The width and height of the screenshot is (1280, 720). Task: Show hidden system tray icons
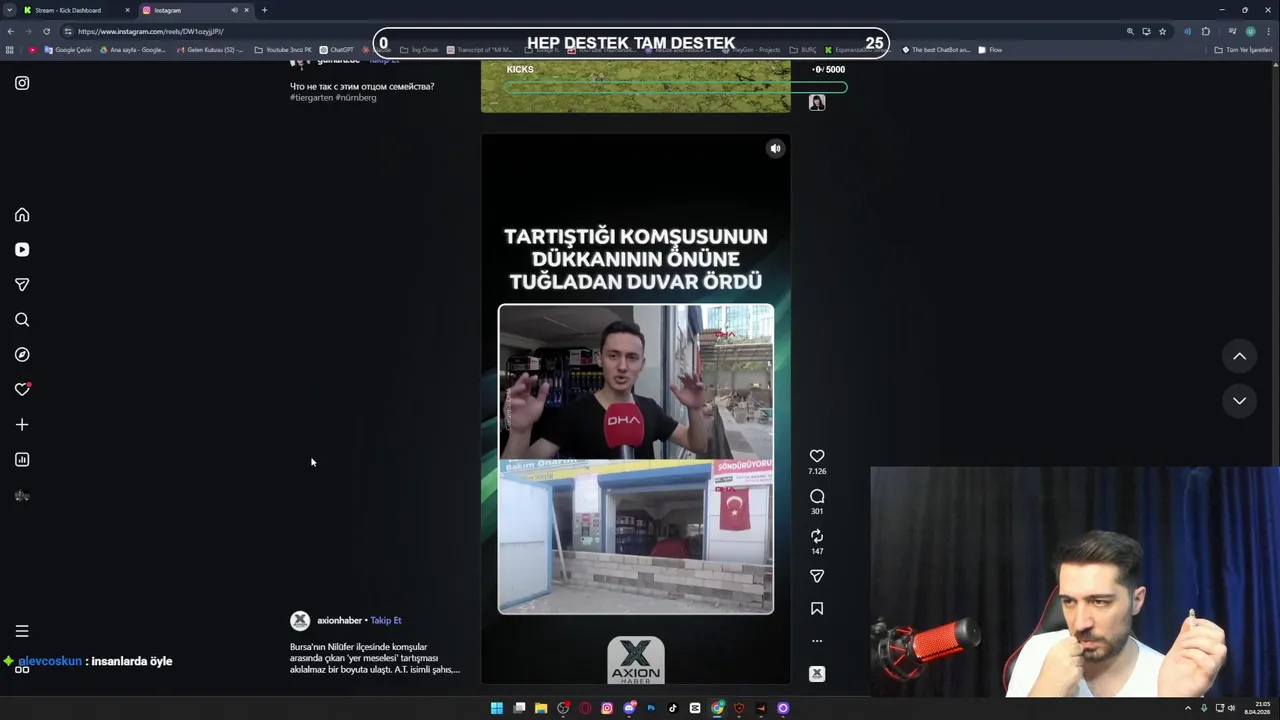[x=1188, y=708]
